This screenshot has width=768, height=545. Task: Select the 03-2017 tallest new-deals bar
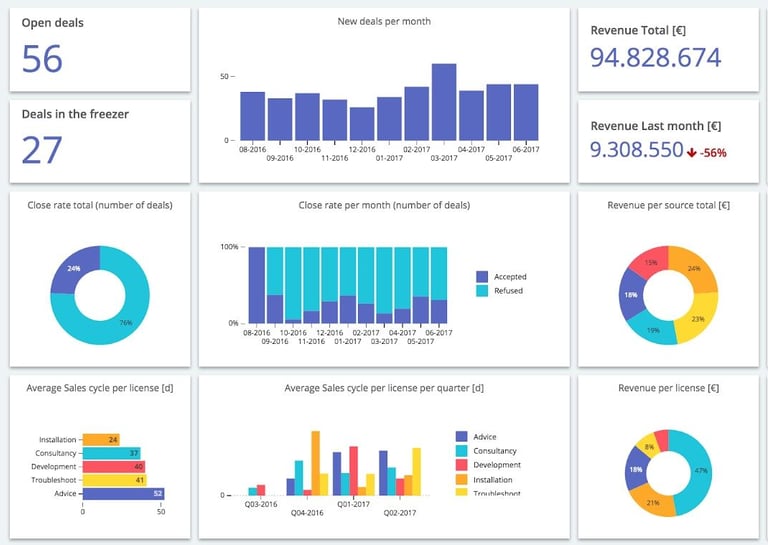pyautogui.click(x=444, y=102)
